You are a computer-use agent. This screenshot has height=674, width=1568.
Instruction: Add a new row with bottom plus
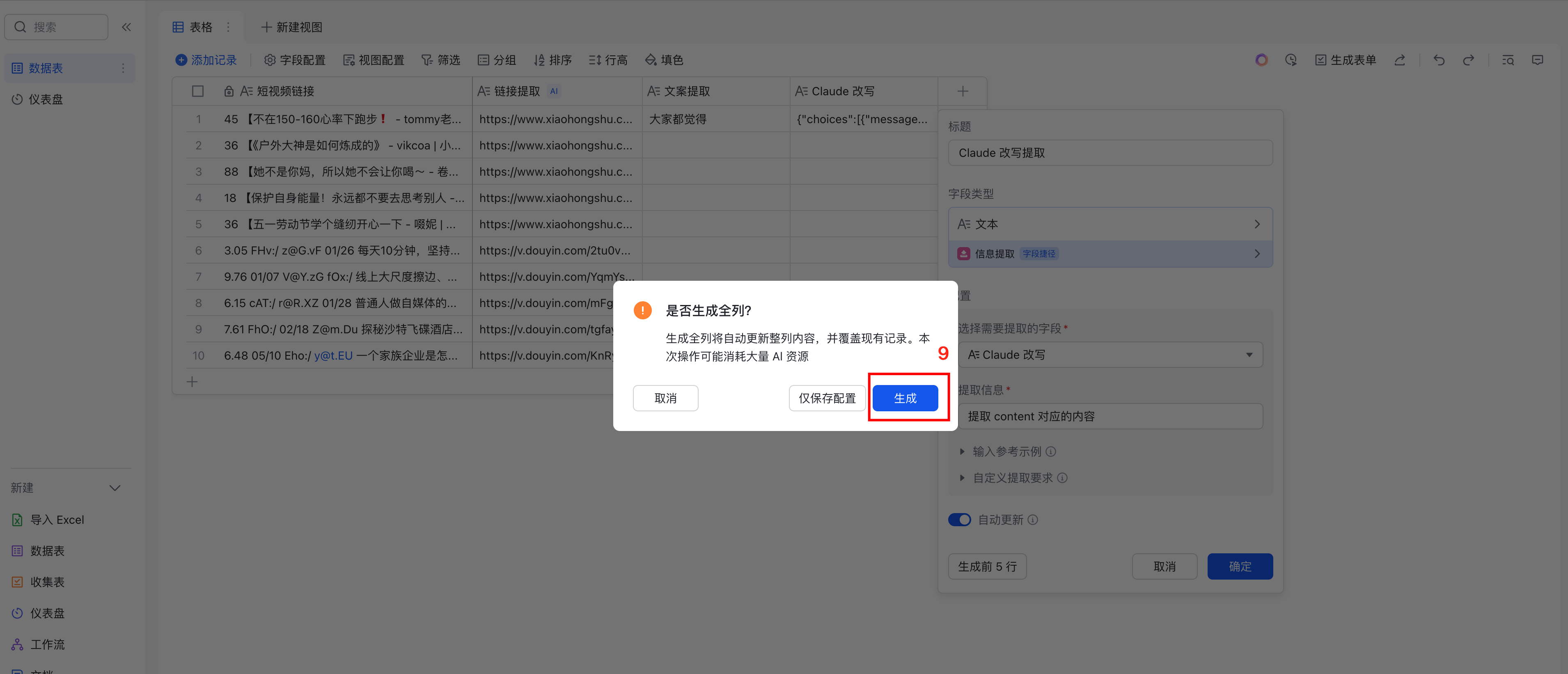coord(192,382)
